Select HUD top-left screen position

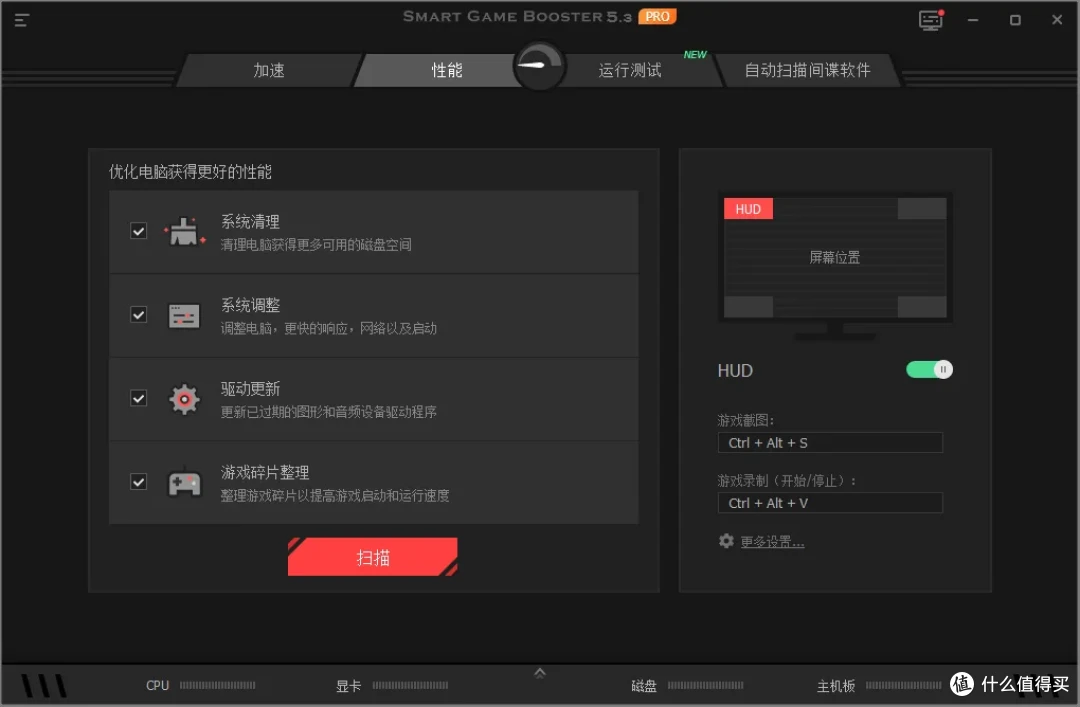point(748,209)
